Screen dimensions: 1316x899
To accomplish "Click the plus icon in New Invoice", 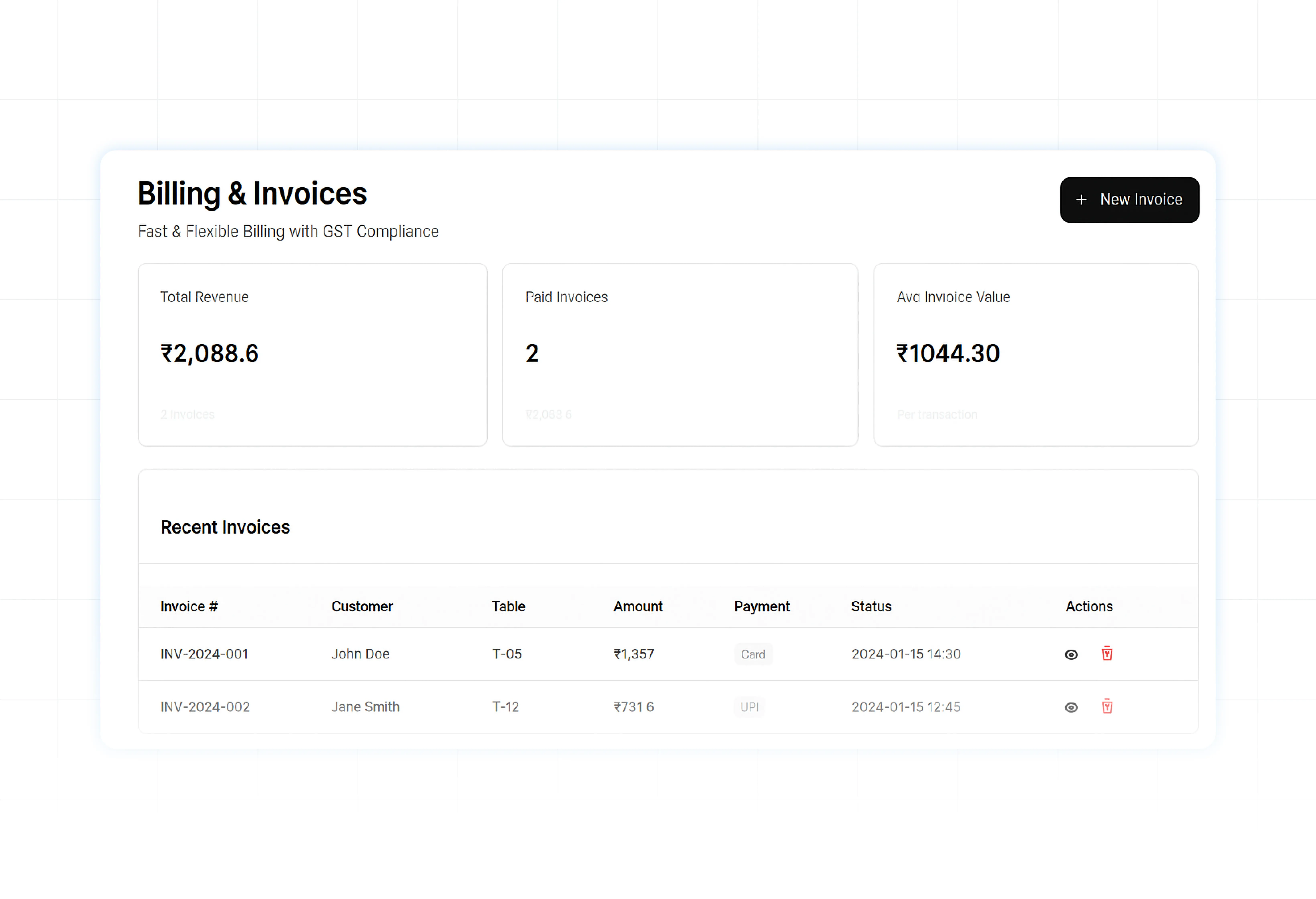I will point(1081,200).
